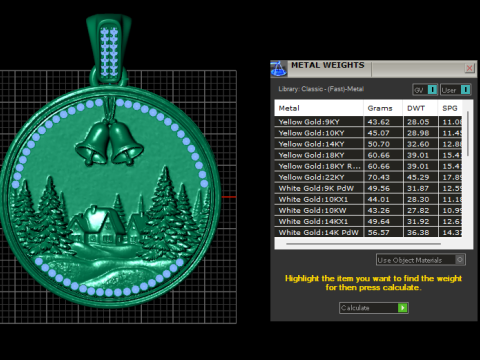Click the 27.82 DWT value
The image size is (480, 360).
point(418,210)
